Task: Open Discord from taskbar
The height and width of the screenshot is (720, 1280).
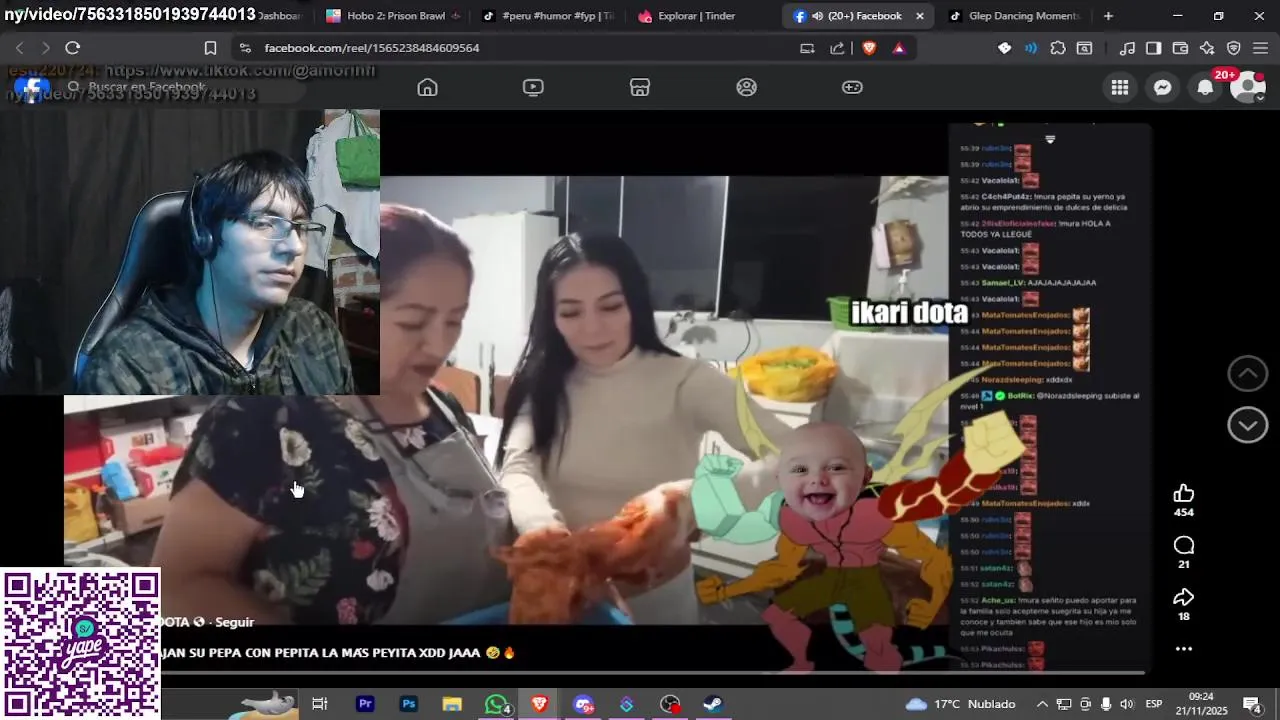Action: (x=583, y=704)
